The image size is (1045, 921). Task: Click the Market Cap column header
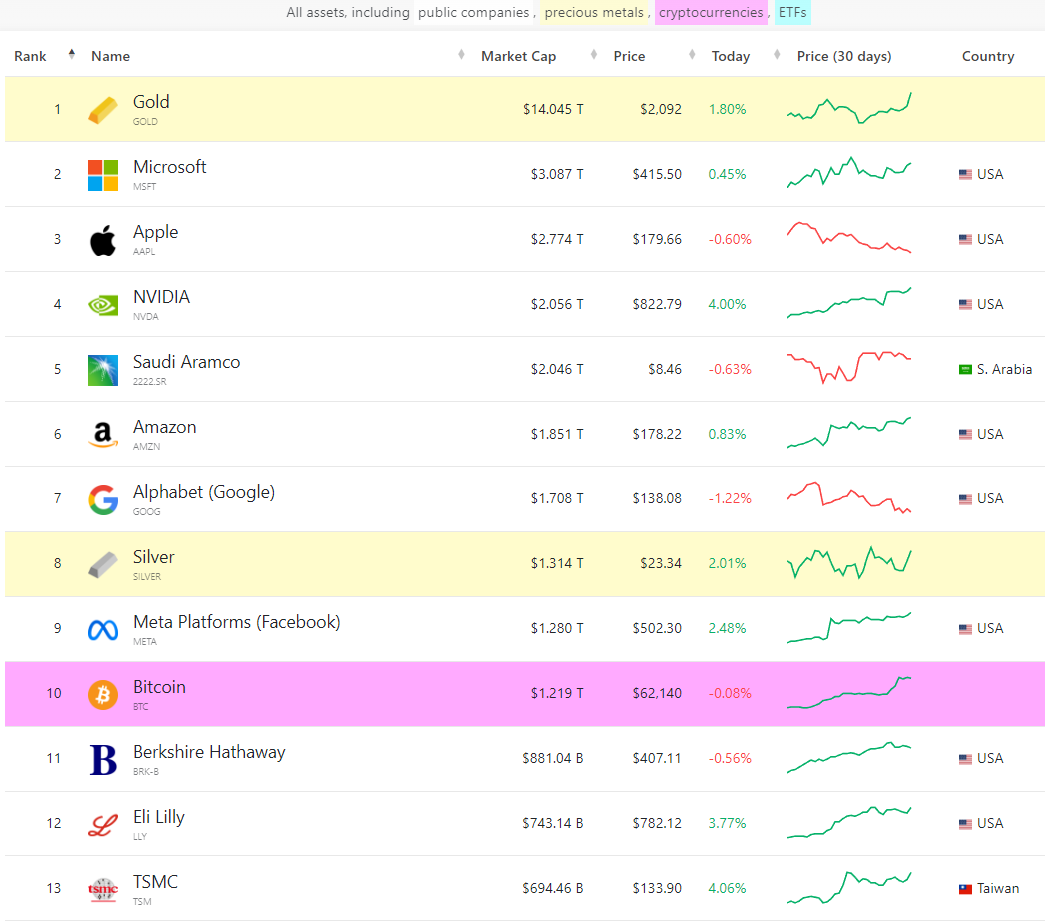point(519,57)
